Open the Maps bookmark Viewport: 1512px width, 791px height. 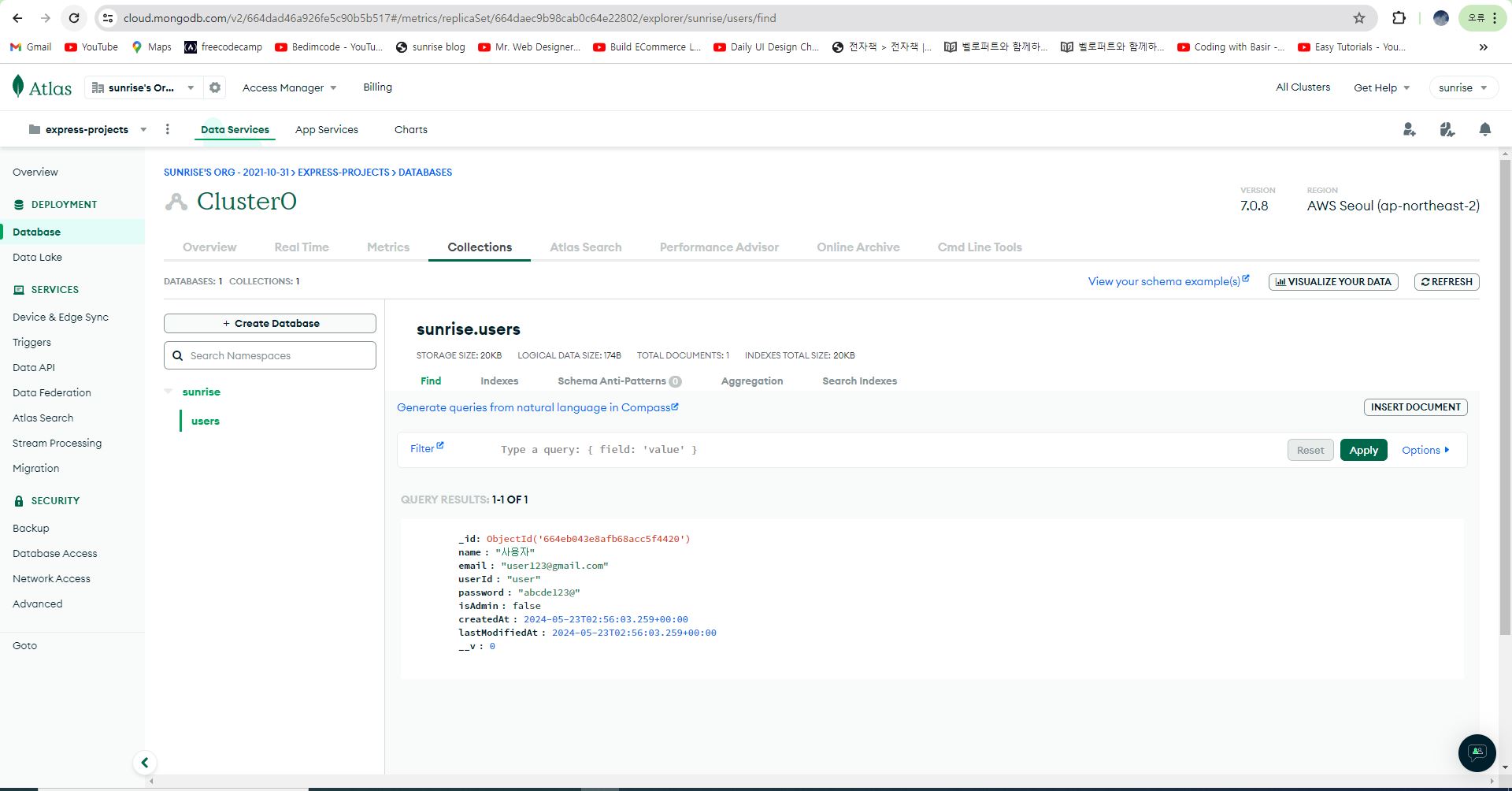[151, 47]
